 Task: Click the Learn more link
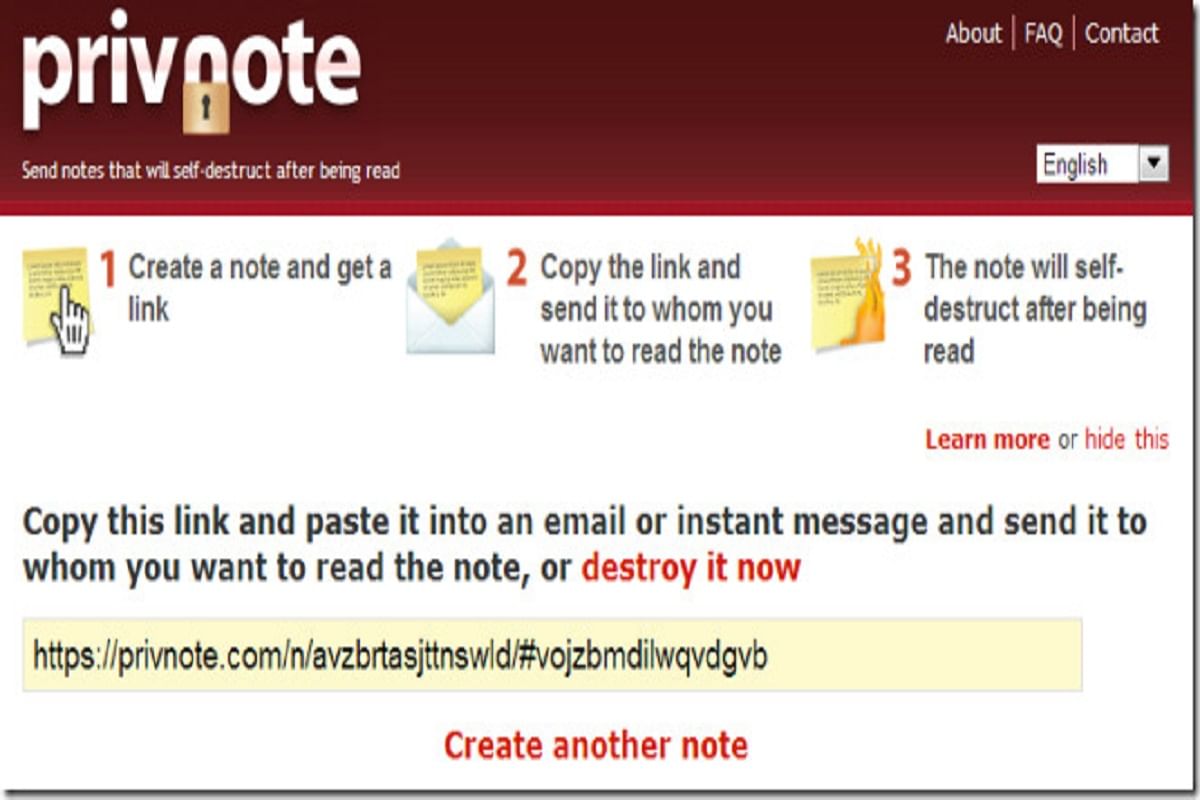click(987, 440)
